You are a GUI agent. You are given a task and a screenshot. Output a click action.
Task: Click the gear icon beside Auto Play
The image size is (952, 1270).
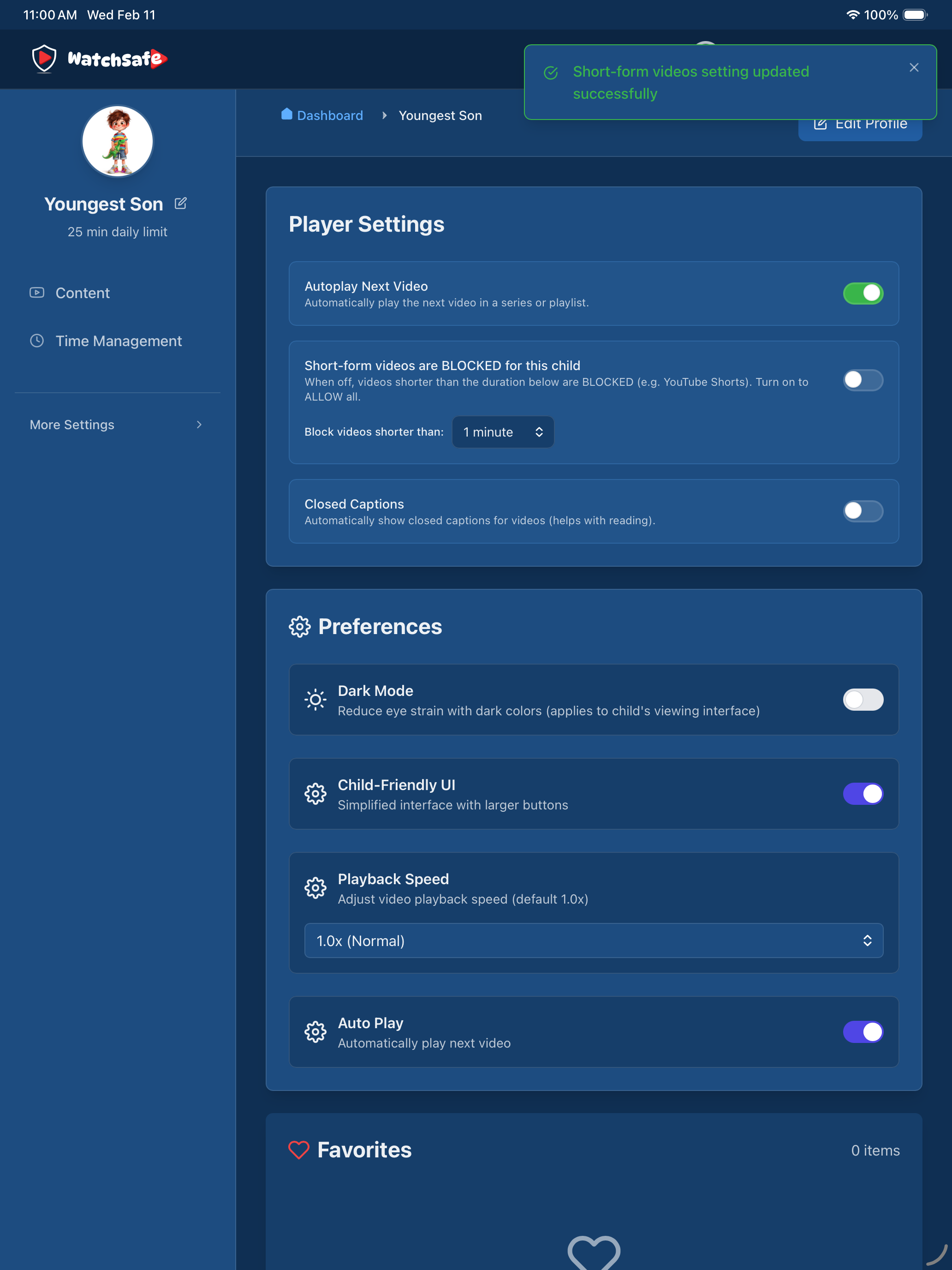[x=315, y=1032]
